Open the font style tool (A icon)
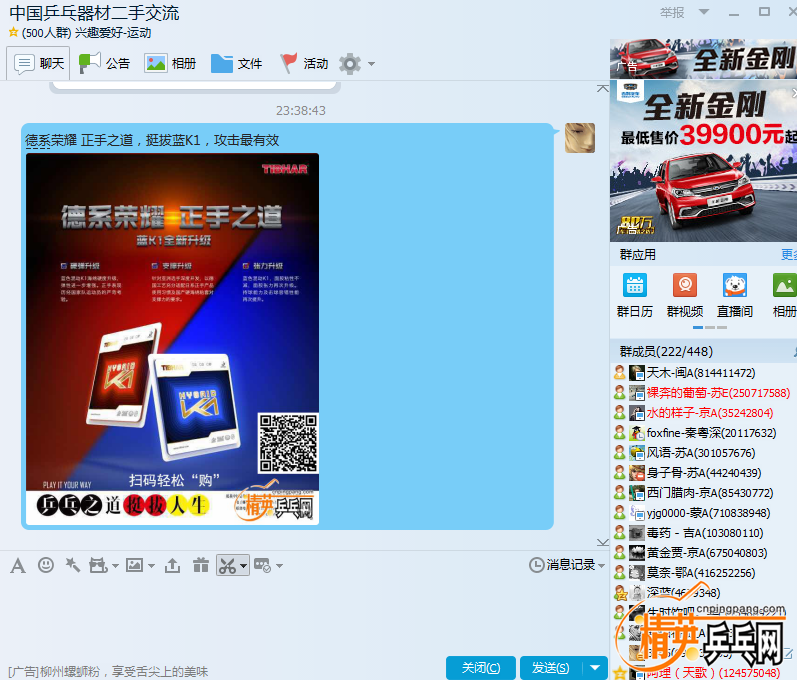Viewport: 797px width, 680px height. 18,565
